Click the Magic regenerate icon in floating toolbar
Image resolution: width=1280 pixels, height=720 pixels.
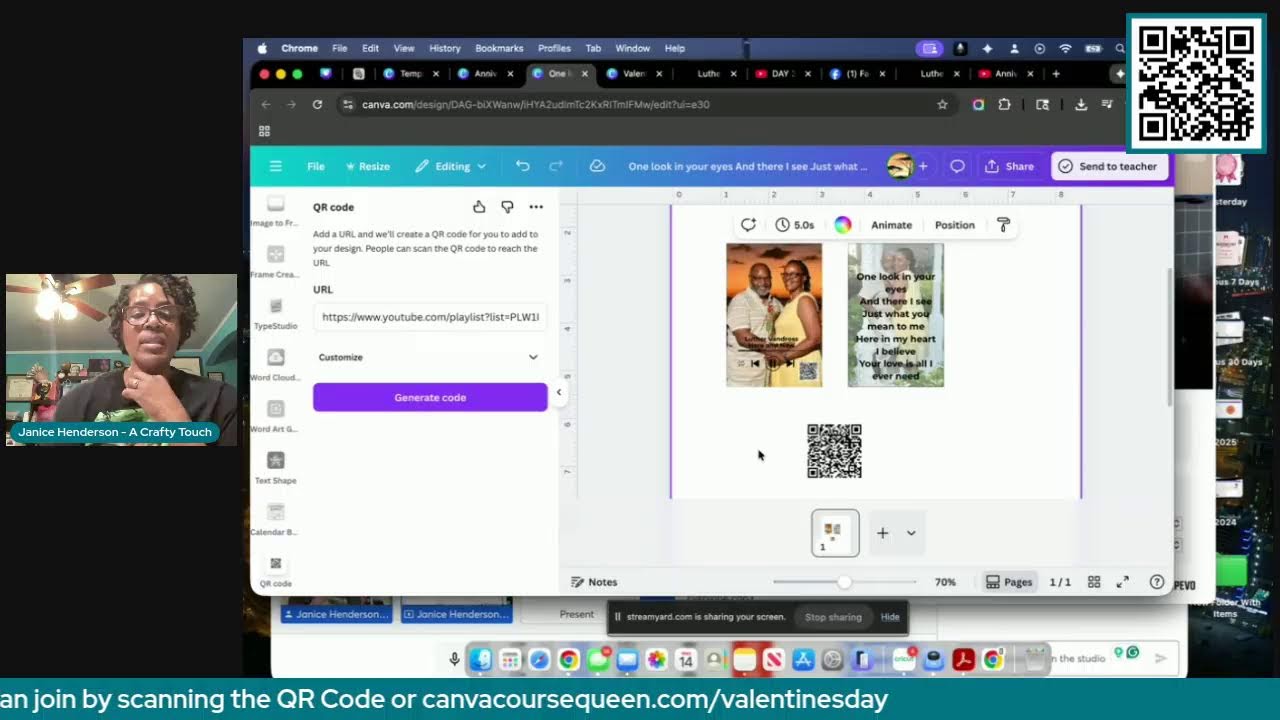click(x=748, y=225)
